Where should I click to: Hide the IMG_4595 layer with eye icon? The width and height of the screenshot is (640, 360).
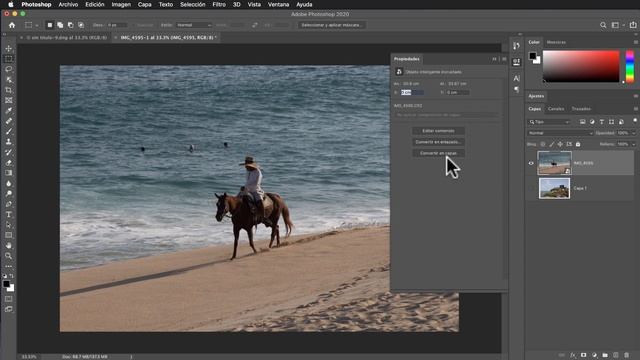click(531, 163)
